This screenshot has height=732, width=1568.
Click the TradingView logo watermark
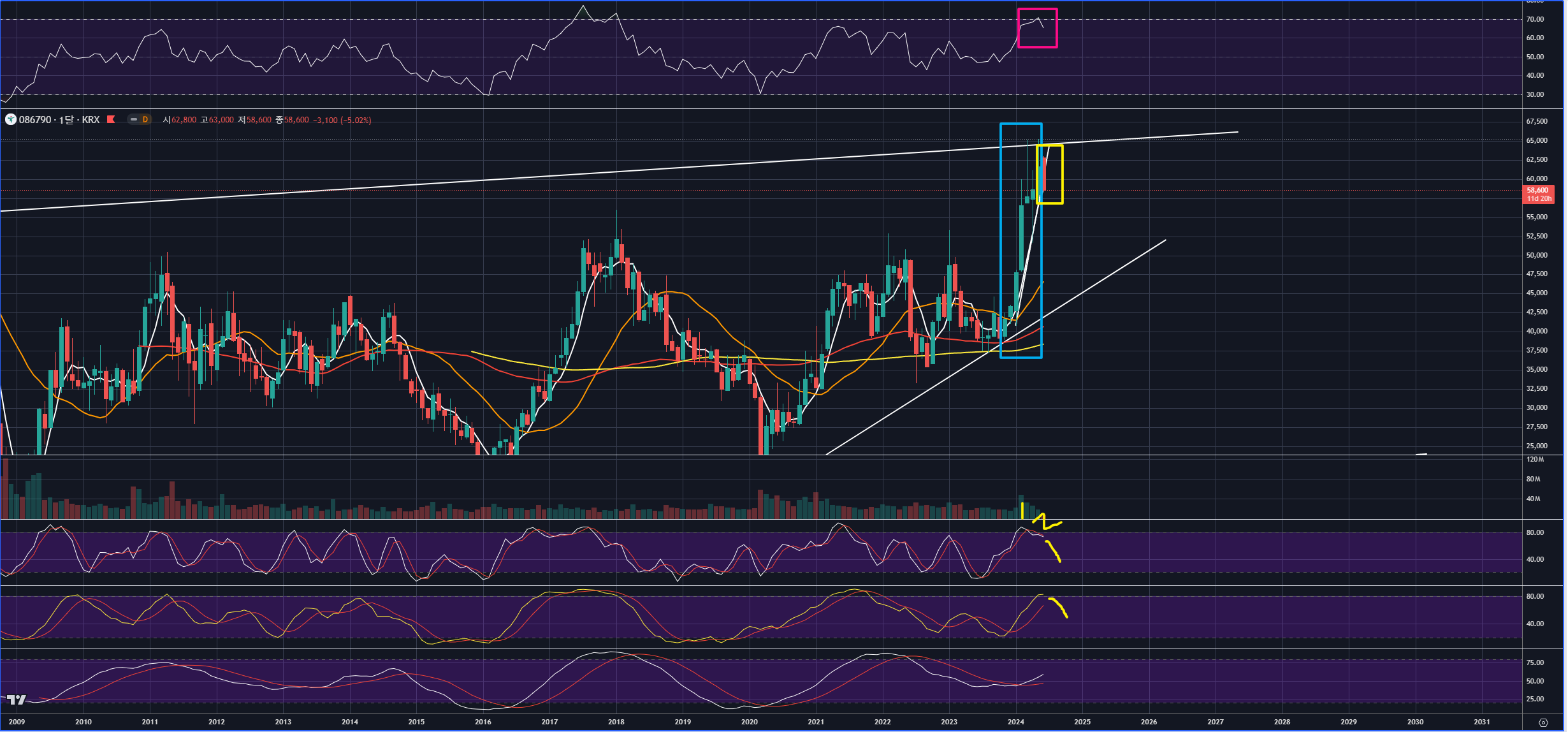pos(16,699)
